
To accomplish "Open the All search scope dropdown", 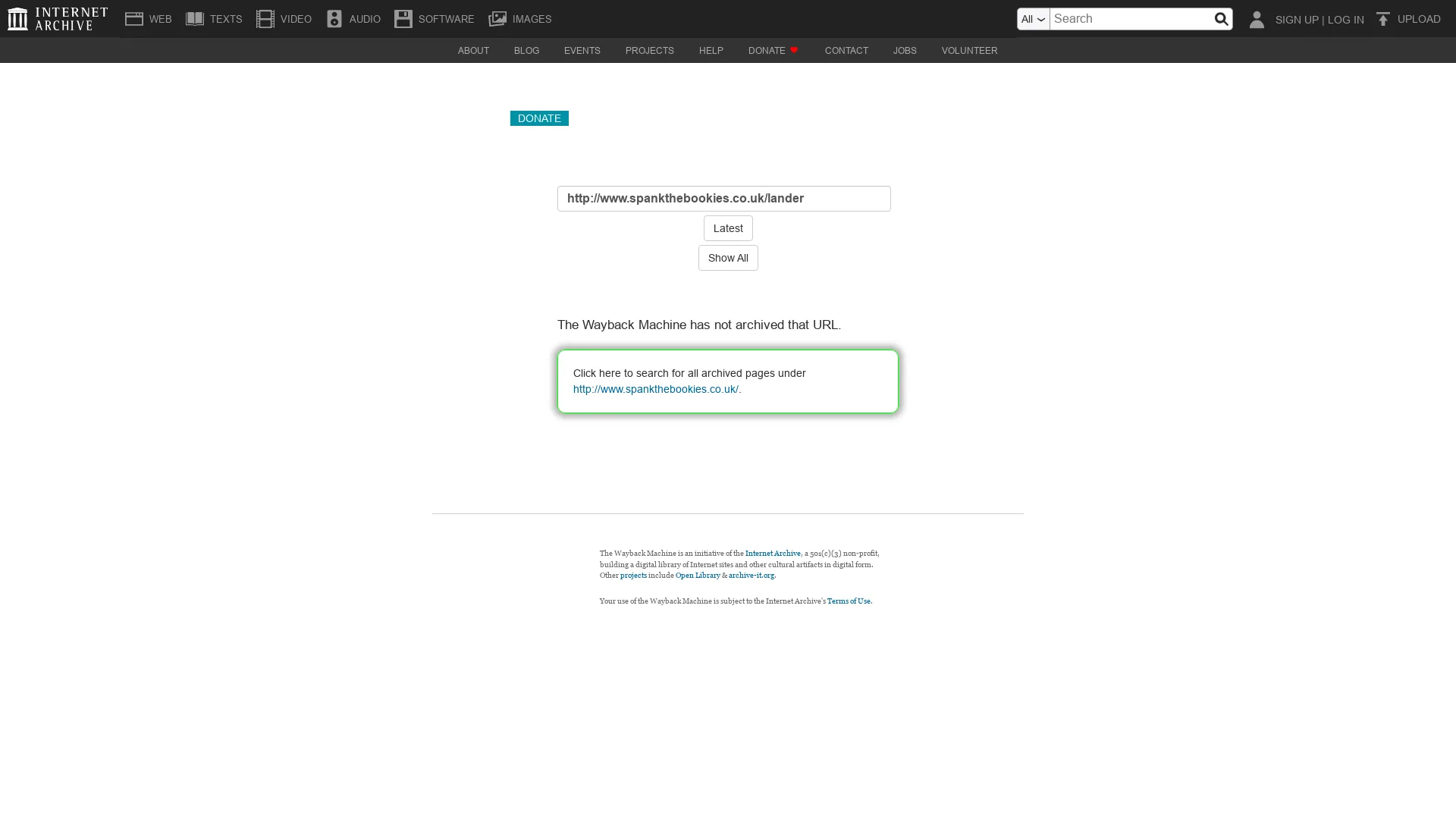I will point(1034,19).
